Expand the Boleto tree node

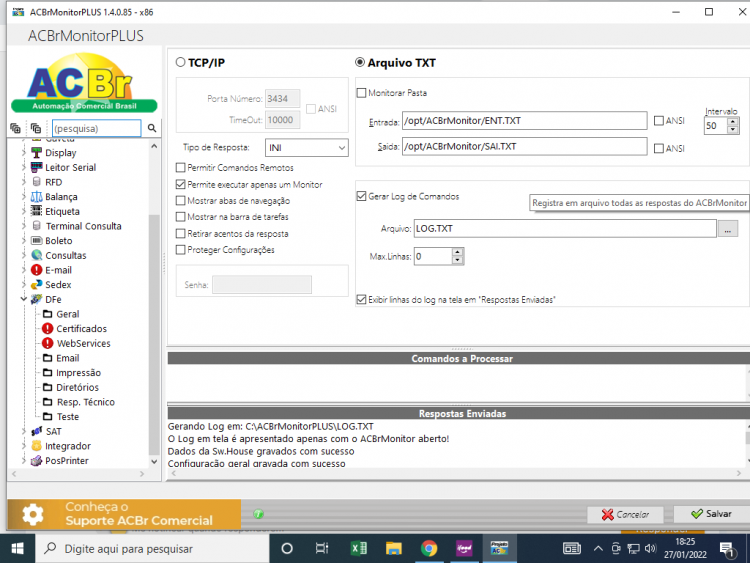click(x=23, y=241)
